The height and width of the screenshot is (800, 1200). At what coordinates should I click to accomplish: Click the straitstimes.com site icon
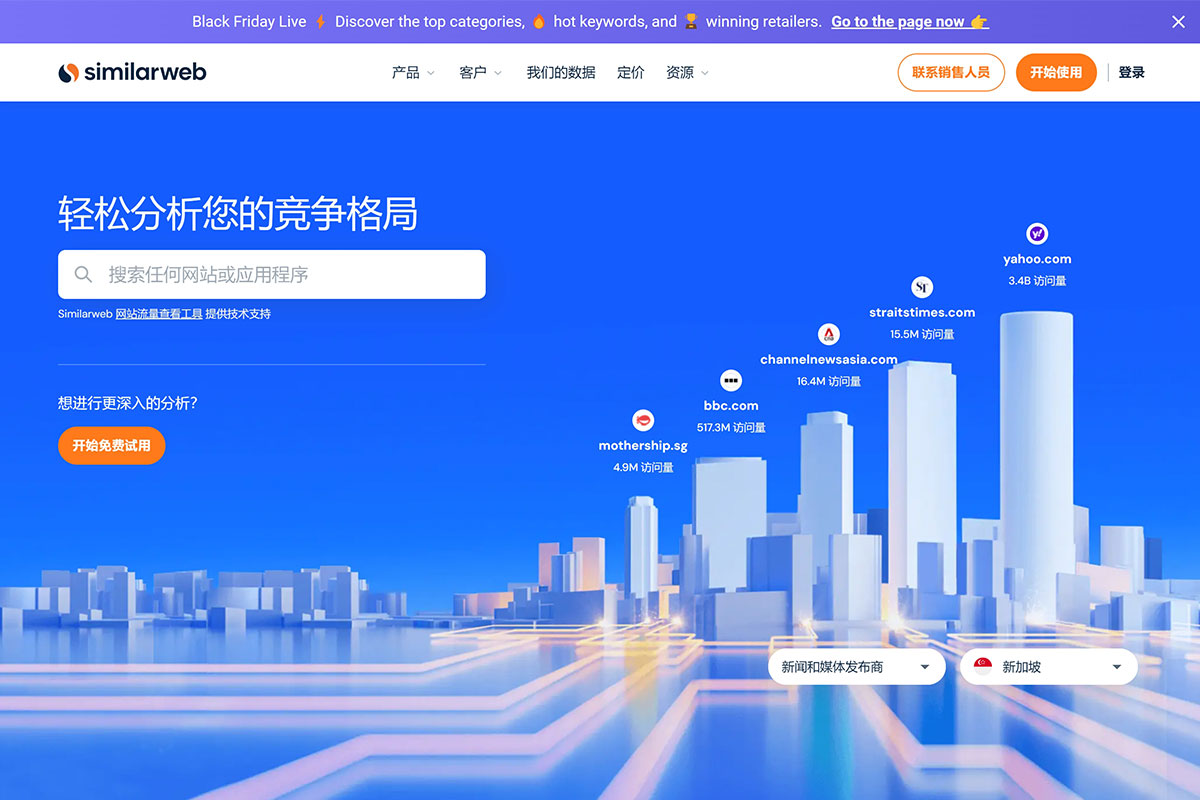(x=923, y=287)
